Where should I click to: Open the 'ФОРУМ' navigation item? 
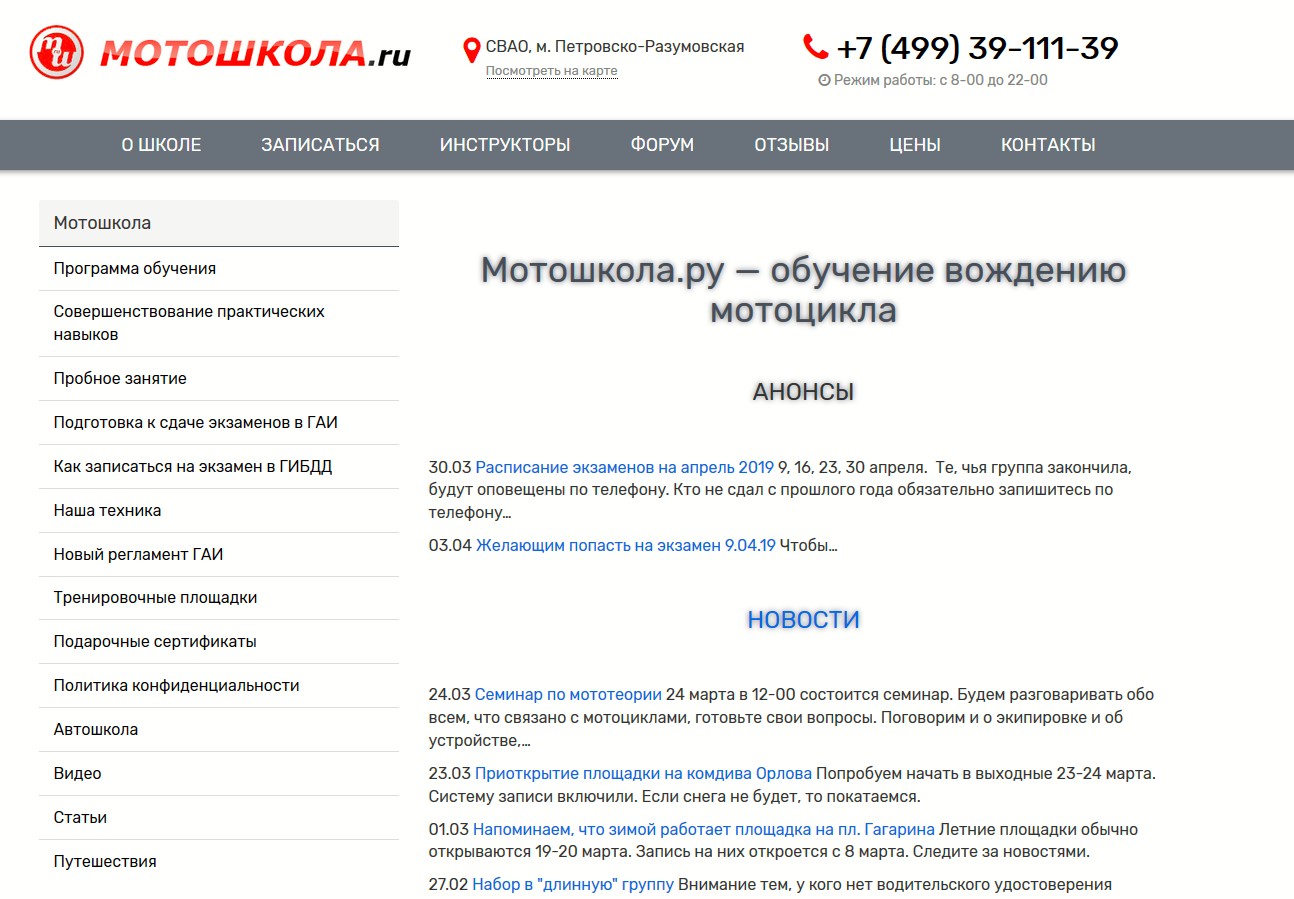point(662,145)
